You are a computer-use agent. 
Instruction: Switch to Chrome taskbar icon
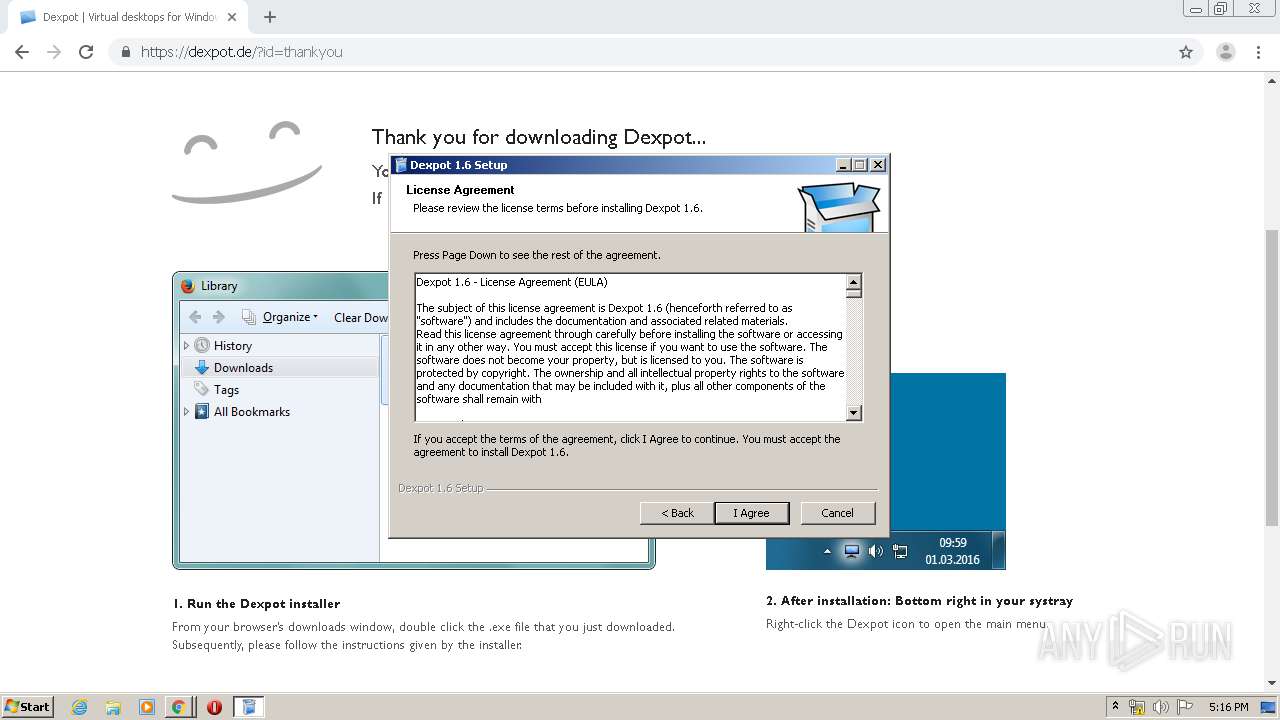[178, 707]
